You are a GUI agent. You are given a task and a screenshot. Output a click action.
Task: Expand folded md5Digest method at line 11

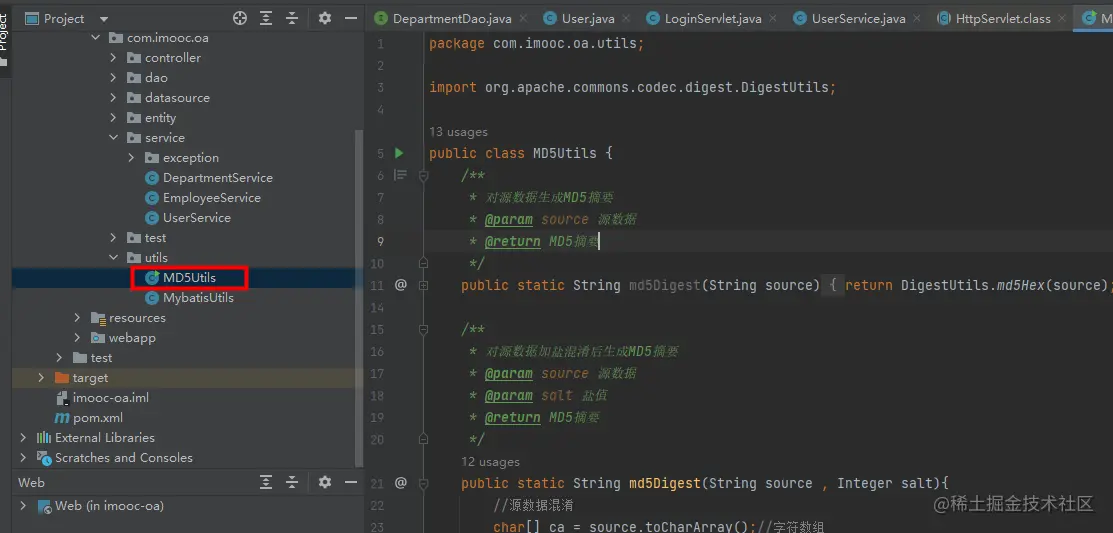click(423, 285)
